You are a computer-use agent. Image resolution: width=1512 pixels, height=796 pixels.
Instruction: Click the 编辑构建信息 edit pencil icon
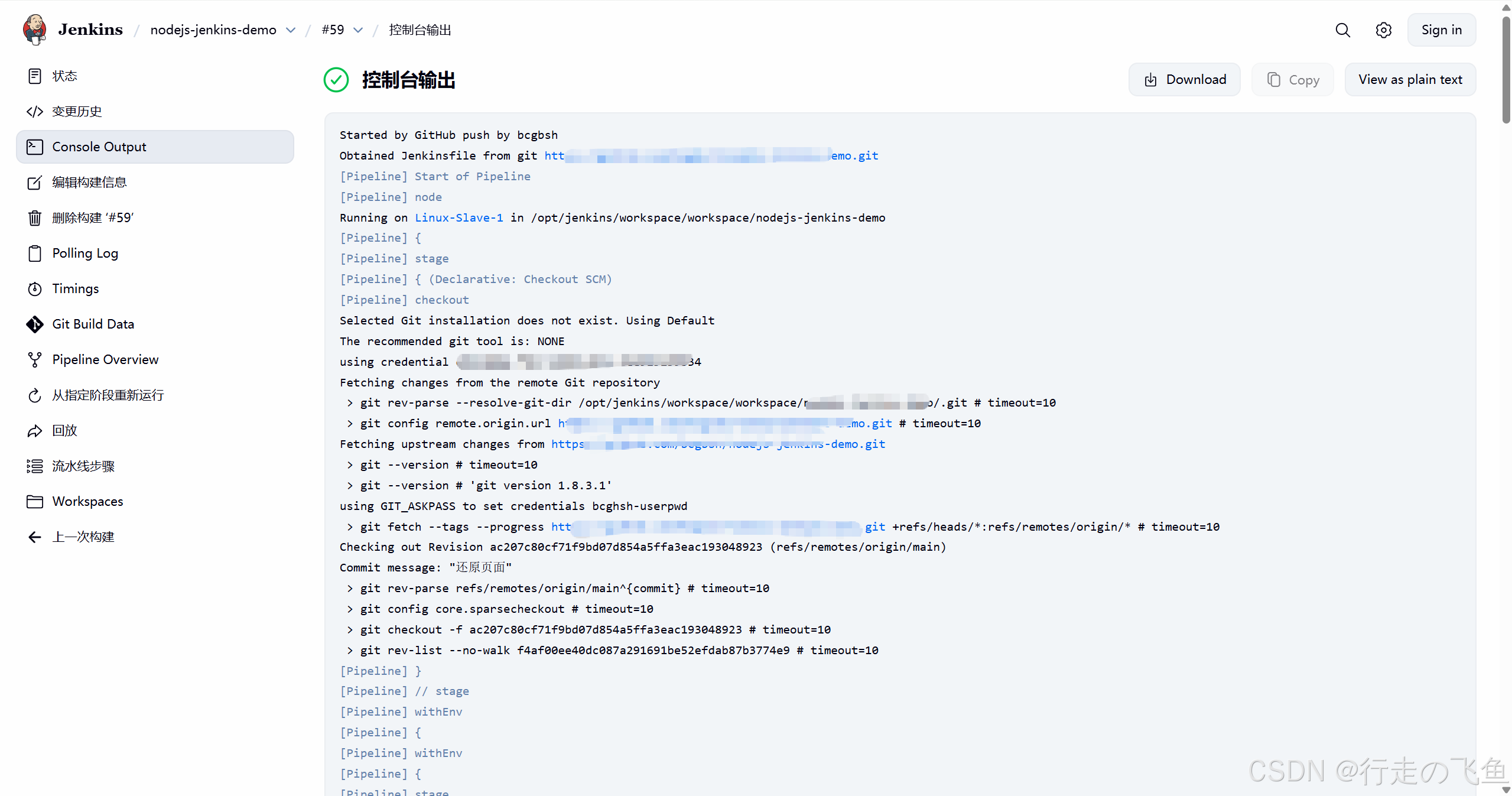pyautogui.click(x=35, y=183)
